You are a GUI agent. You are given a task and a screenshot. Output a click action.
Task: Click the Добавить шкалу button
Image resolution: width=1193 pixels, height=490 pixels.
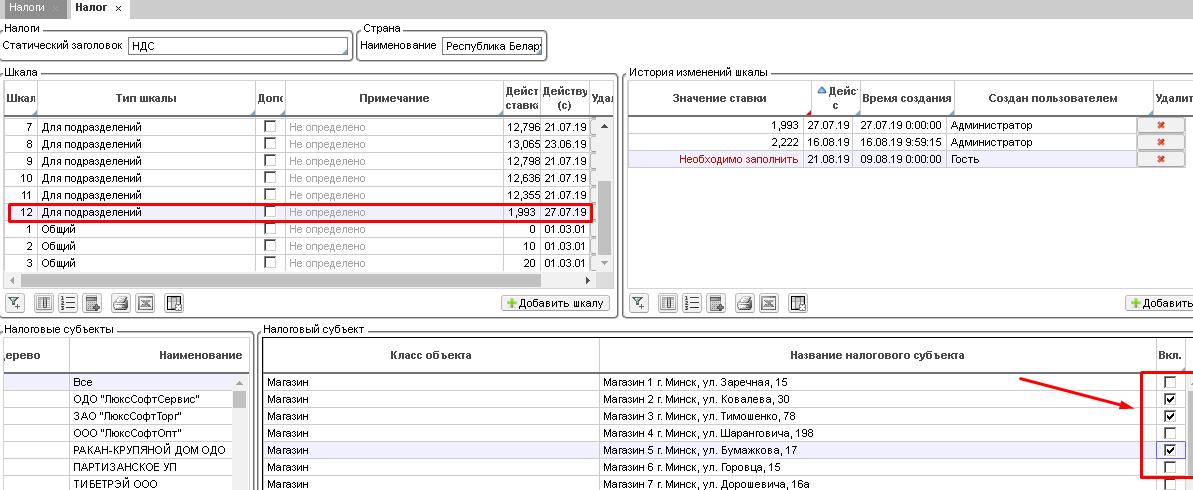coord(556,303)
